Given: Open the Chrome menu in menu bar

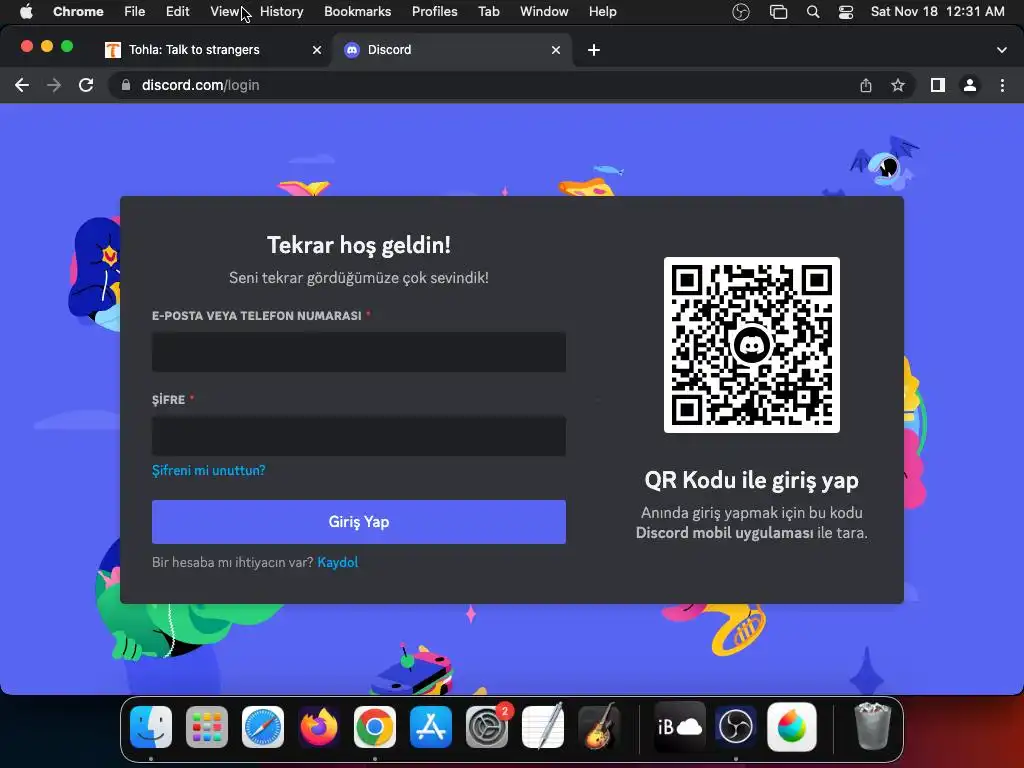Looking at the screenshot, I should pos(78,11).
